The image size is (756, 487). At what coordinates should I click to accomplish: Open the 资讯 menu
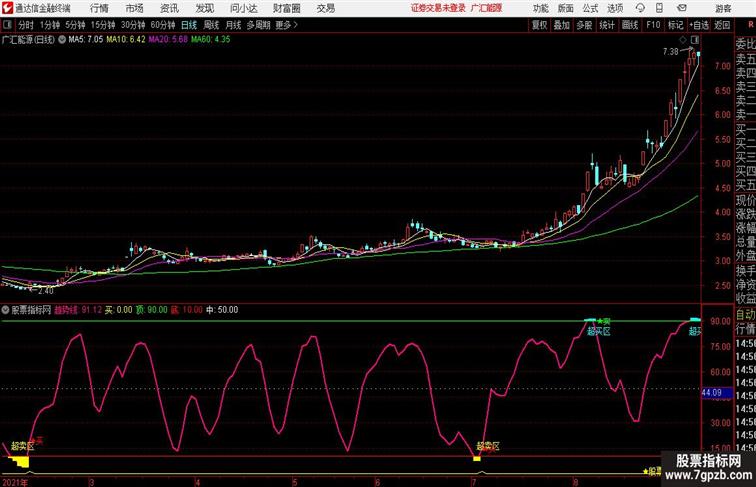pyautogui.click(x=169, y=8)
